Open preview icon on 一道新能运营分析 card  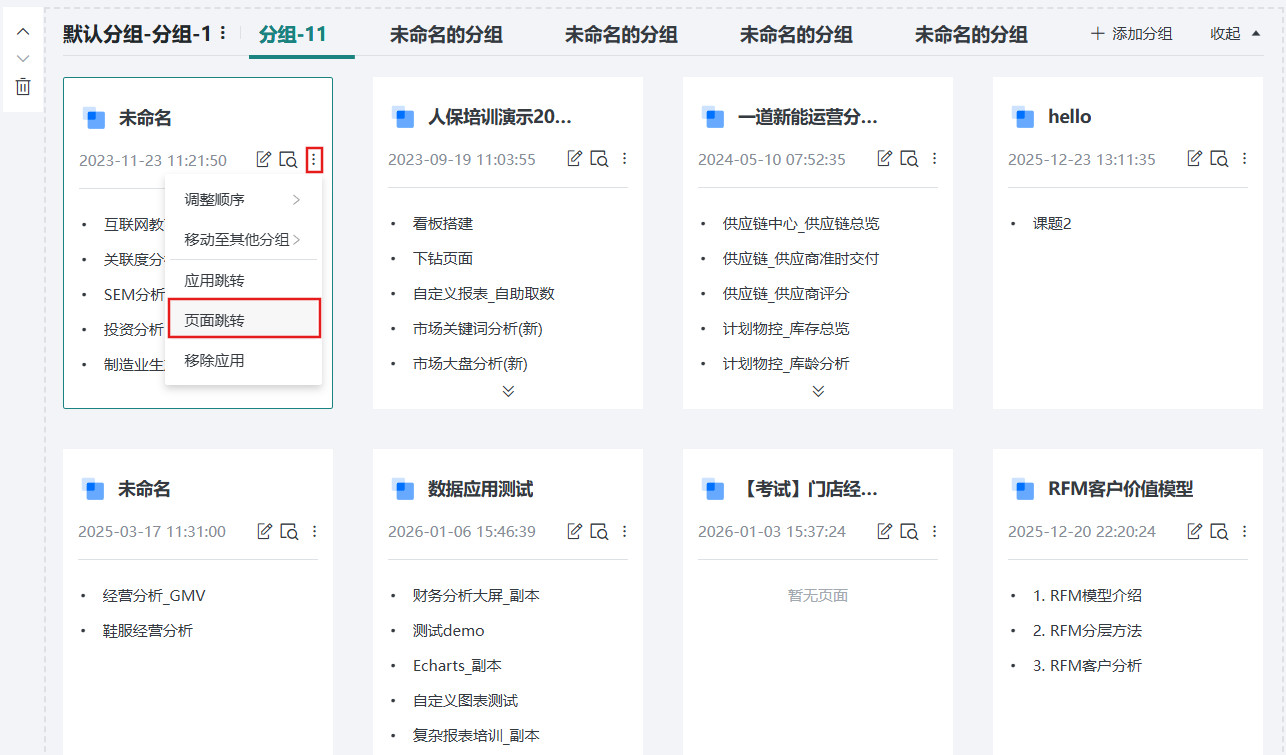pyautogui.click(x=910, y=157)
